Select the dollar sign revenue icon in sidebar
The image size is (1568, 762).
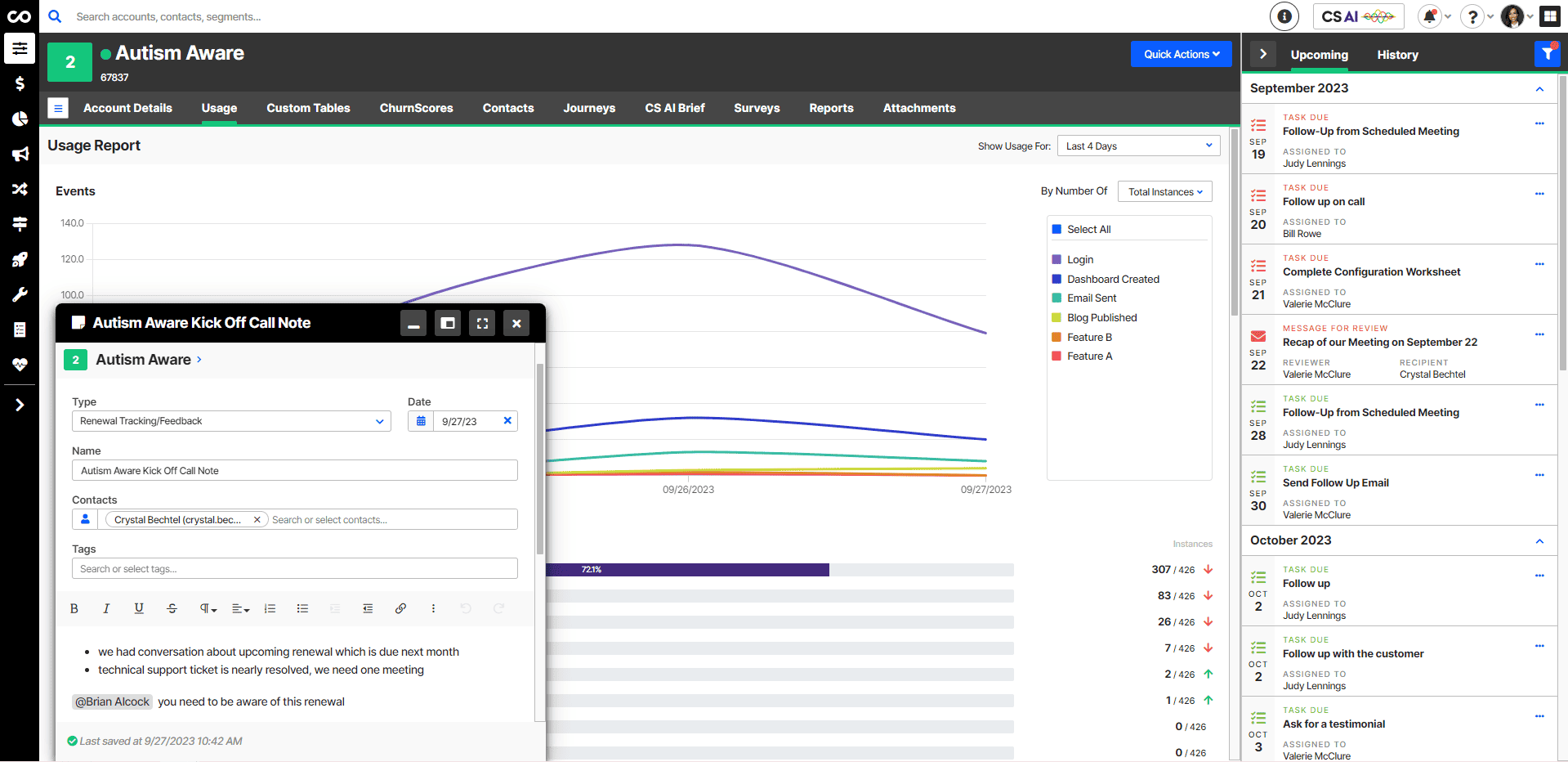(20, 83)
